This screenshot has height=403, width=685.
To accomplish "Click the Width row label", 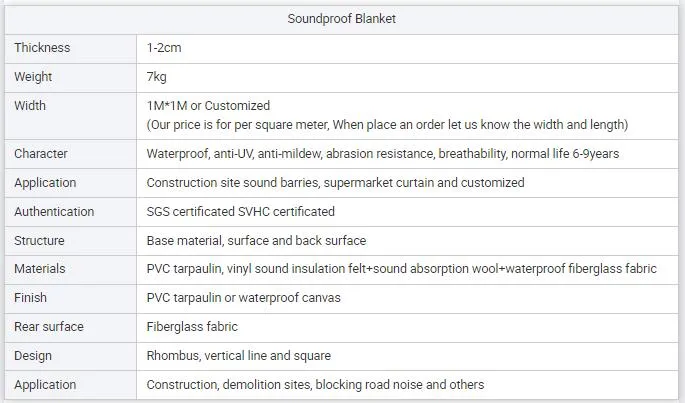I will pos(30,106).
